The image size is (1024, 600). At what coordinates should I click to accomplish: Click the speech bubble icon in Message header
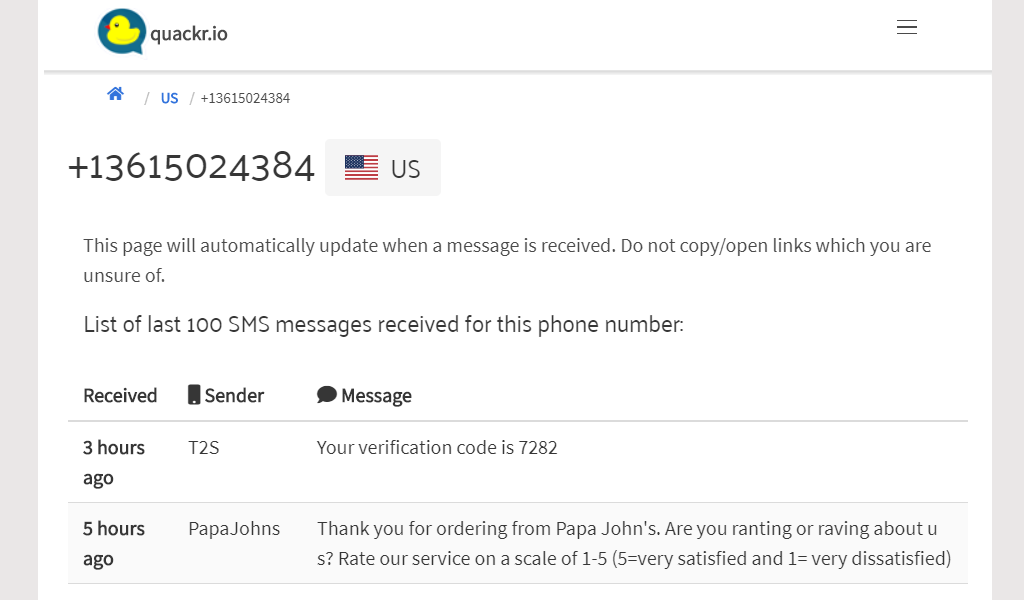click(x=326, y=394)
